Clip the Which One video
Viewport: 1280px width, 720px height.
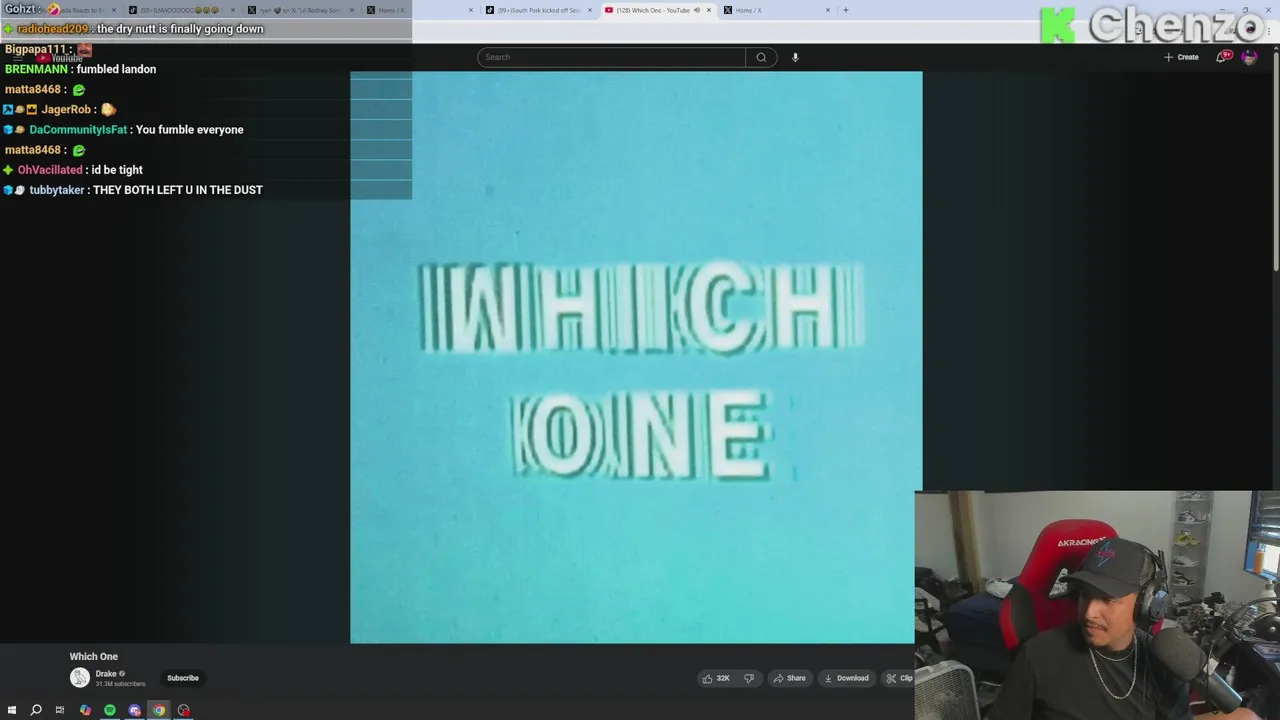(x=899, y=678)
